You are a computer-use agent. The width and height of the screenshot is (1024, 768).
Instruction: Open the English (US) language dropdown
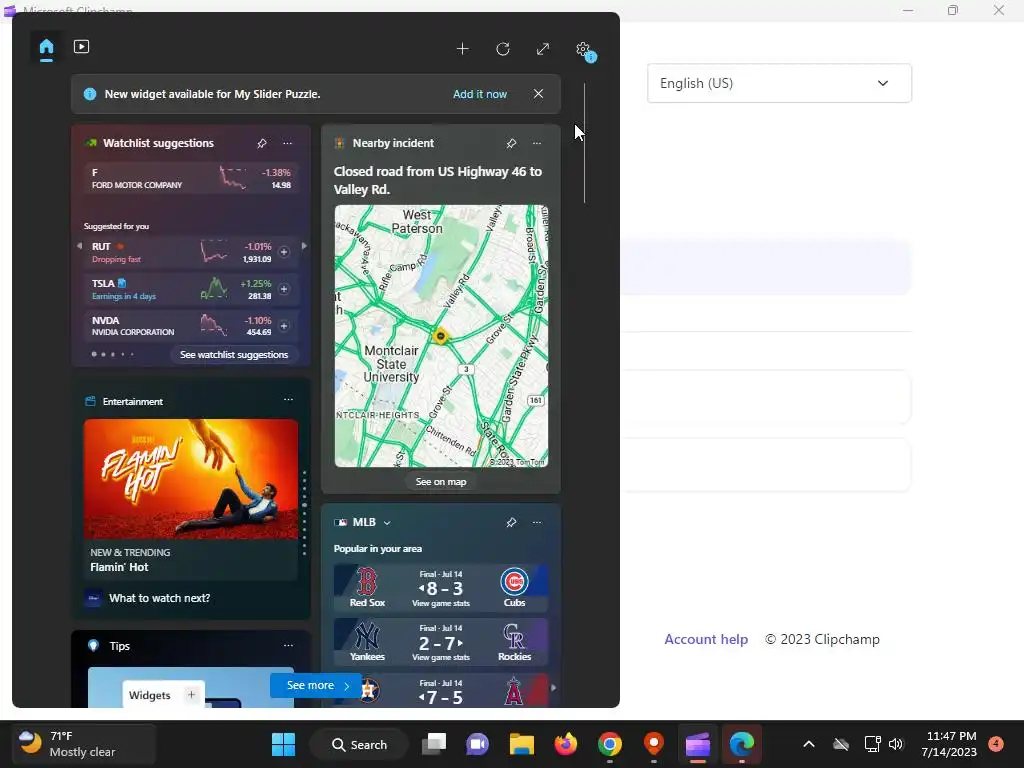tap(779, 83)
